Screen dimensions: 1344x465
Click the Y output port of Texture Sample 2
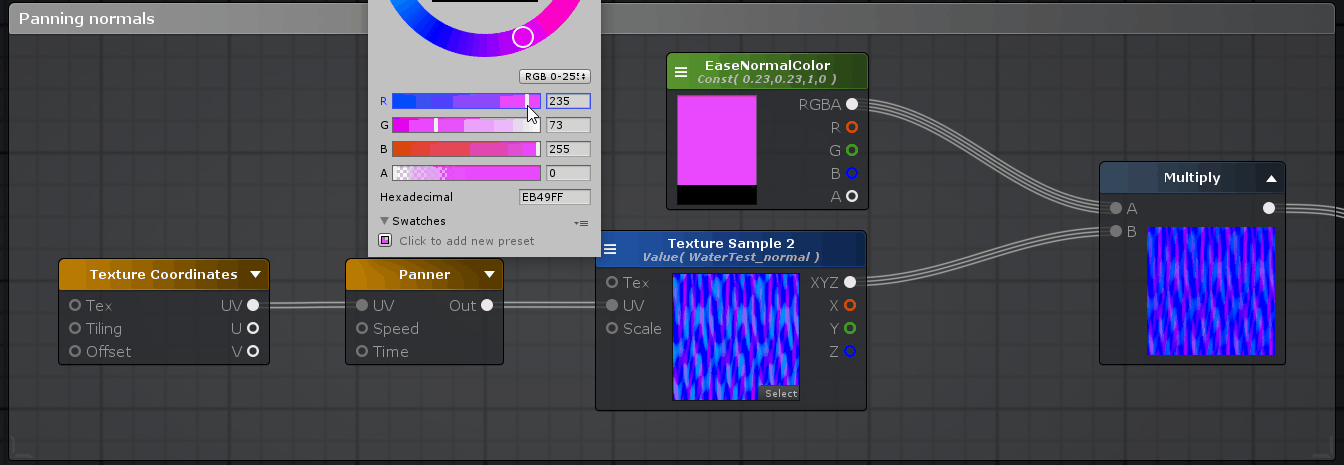point(850,328)
